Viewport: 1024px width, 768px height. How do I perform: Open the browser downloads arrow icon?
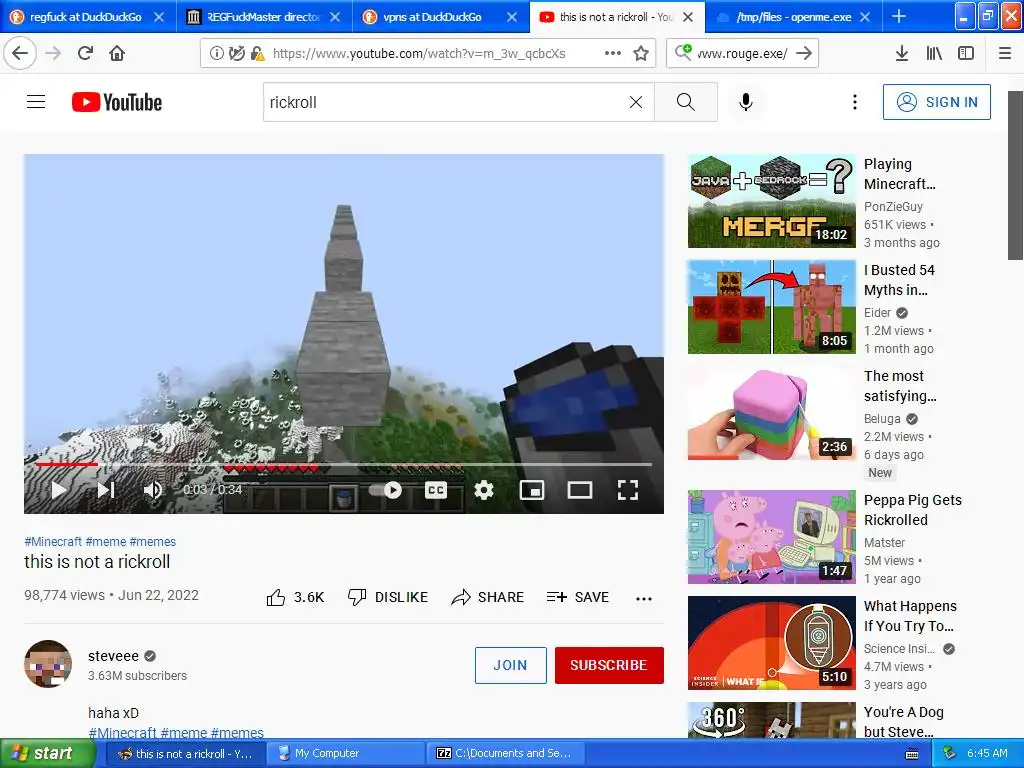(x=901, y=54)
